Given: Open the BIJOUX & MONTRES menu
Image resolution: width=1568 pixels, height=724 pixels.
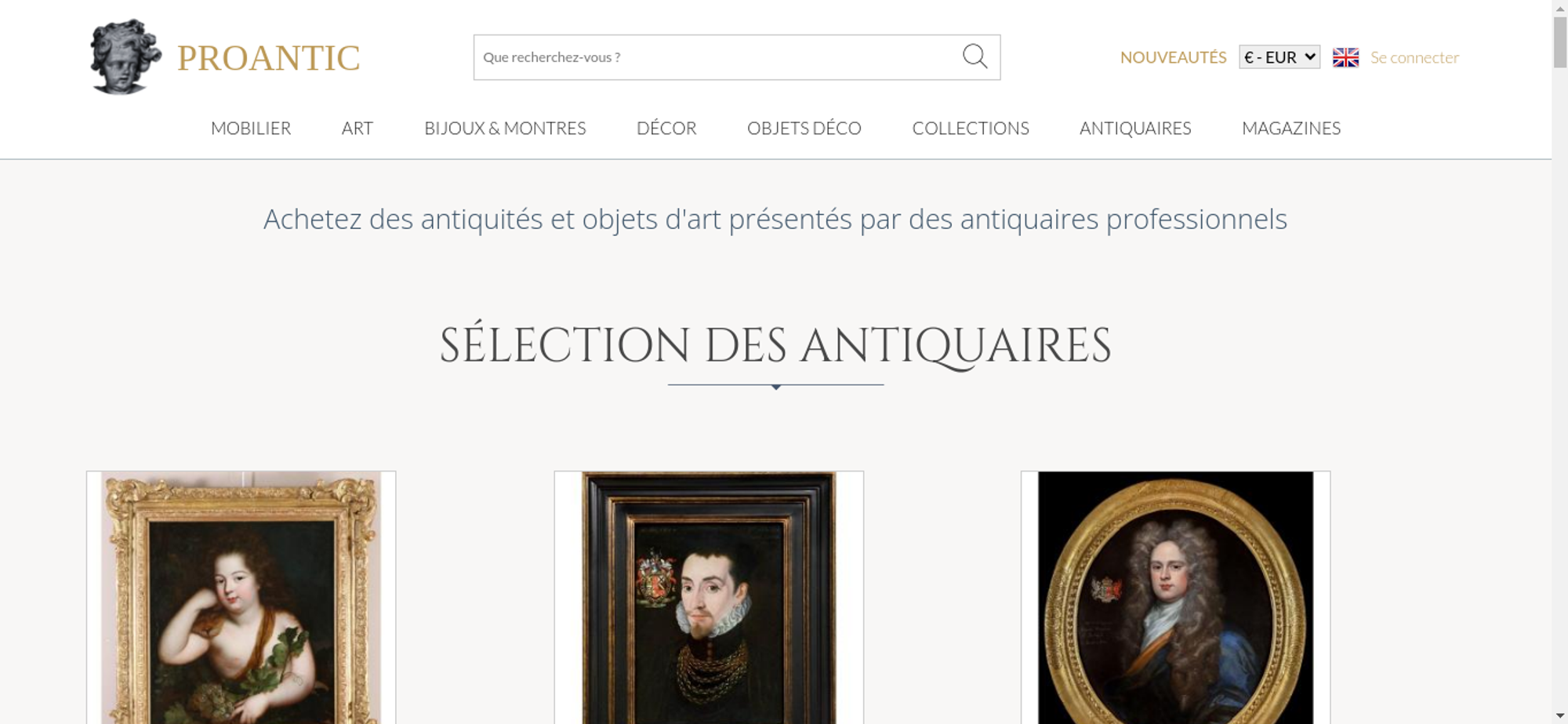Looking at the screenshot, I should pyautogui.click(x=505, y=128).
